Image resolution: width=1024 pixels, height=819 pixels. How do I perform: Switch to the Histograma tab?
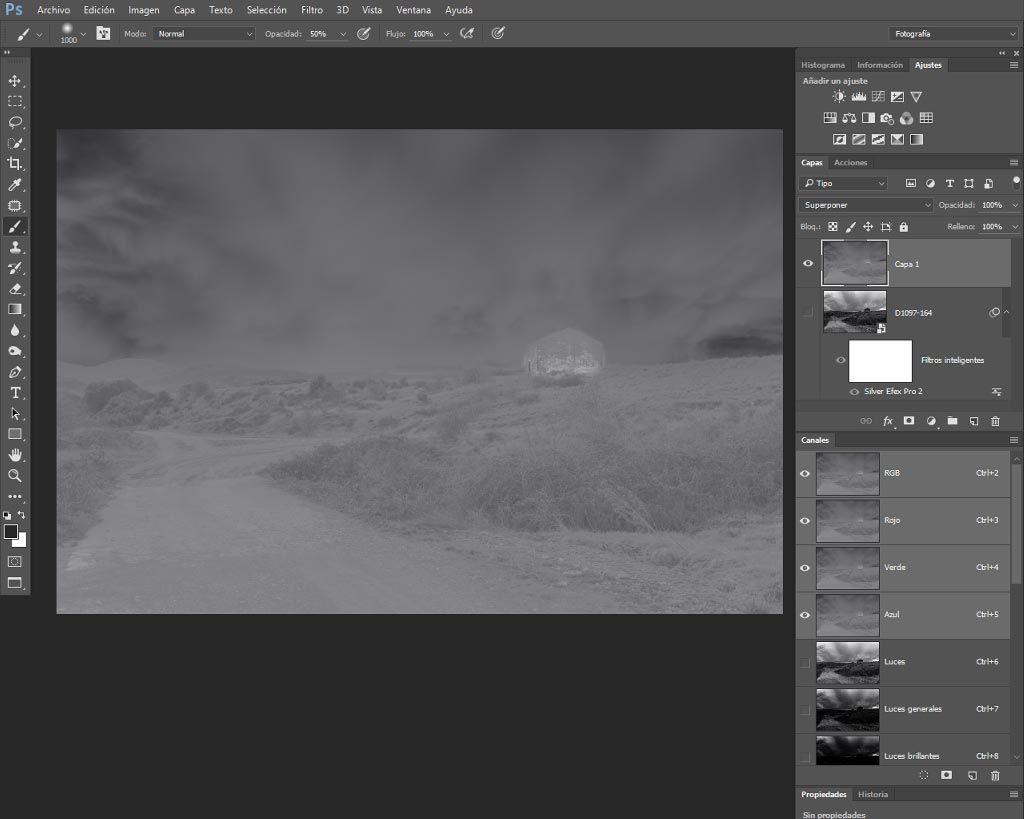pyautogui.click(x=823, y=65)
